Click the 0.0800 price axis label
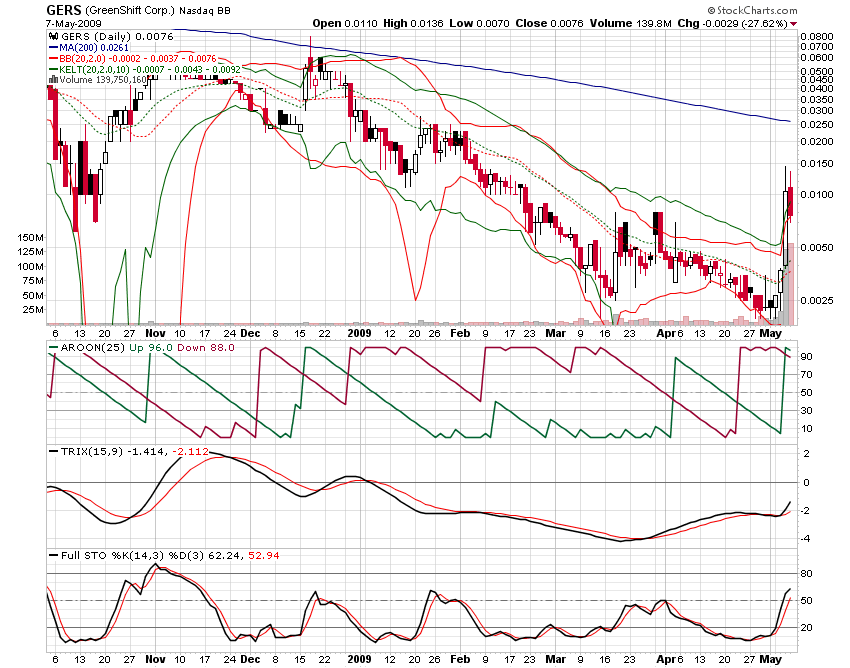Screen dimensions: 850x668 817,36
